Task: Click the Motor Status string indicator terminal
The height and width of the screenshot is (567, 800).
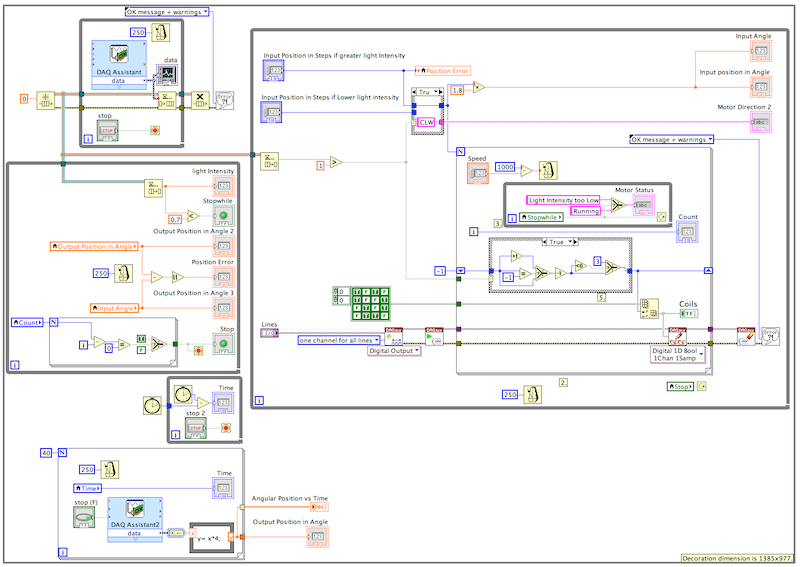Action: click(x=644, y=205)
